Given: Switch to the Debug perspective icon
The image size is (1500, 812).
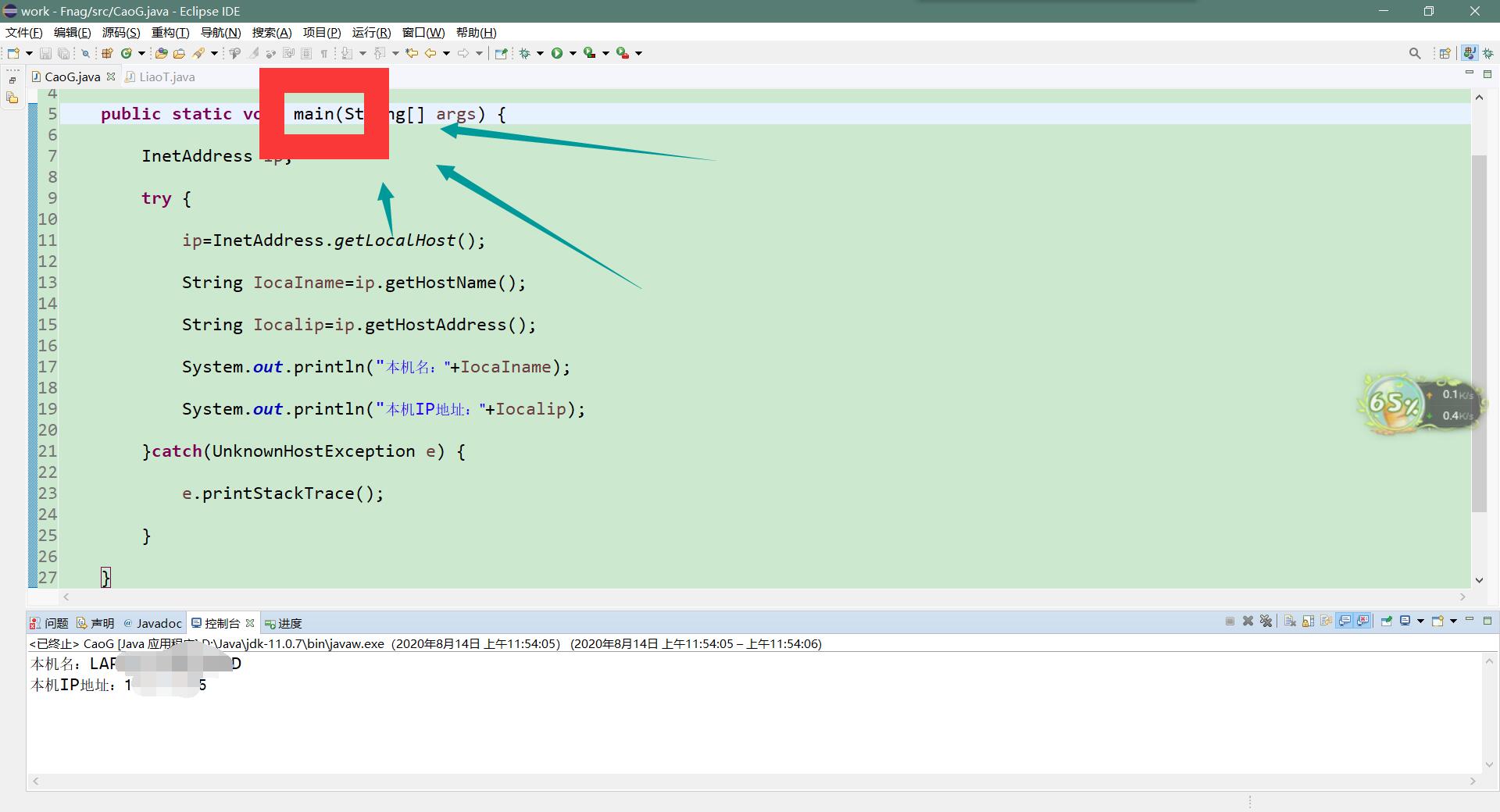Looking at the screenshot, I should [1487, 53].
